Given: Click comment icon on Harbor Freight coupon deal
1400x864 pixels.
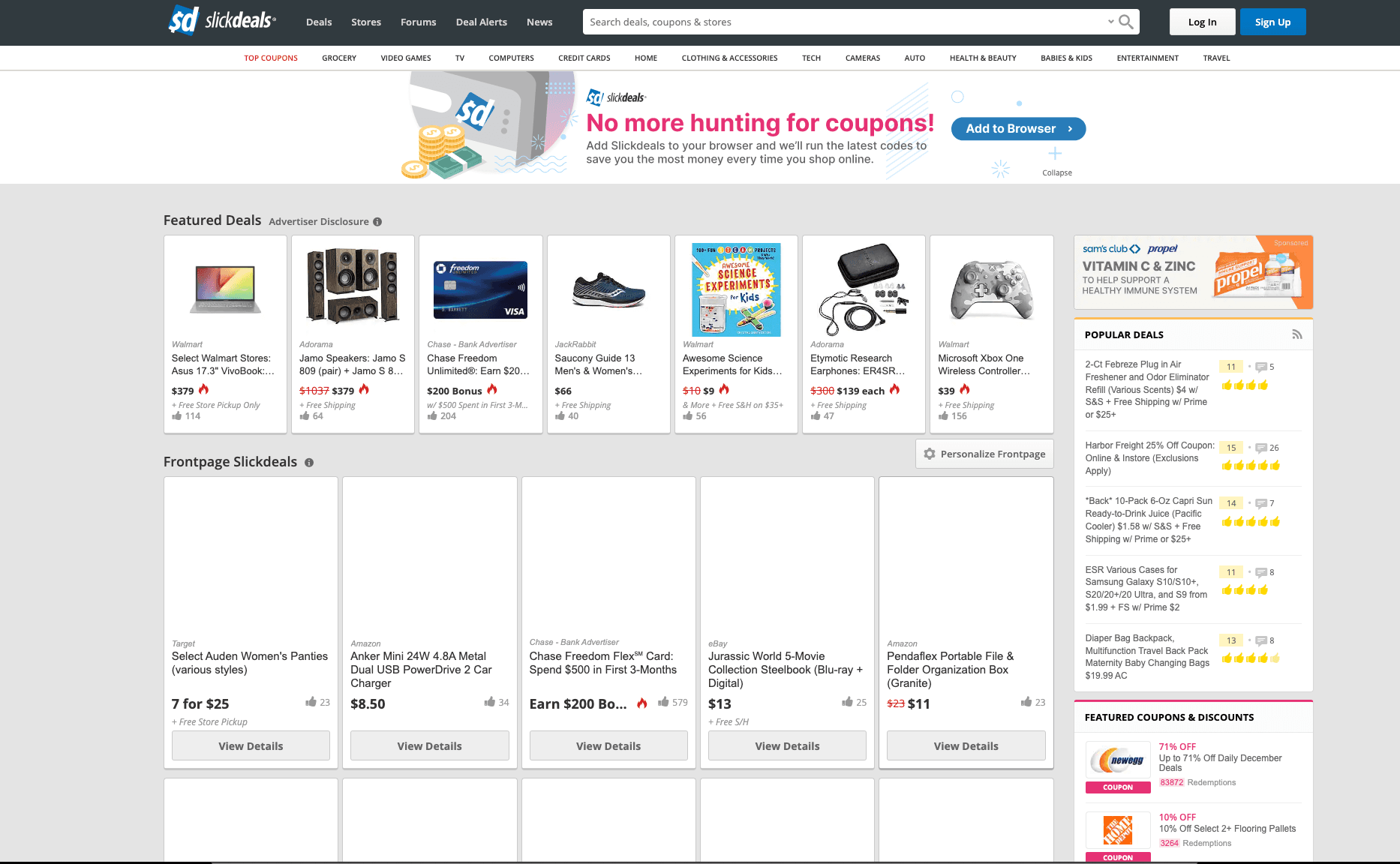Looking at the screenshot, I should click(1261, 448).
